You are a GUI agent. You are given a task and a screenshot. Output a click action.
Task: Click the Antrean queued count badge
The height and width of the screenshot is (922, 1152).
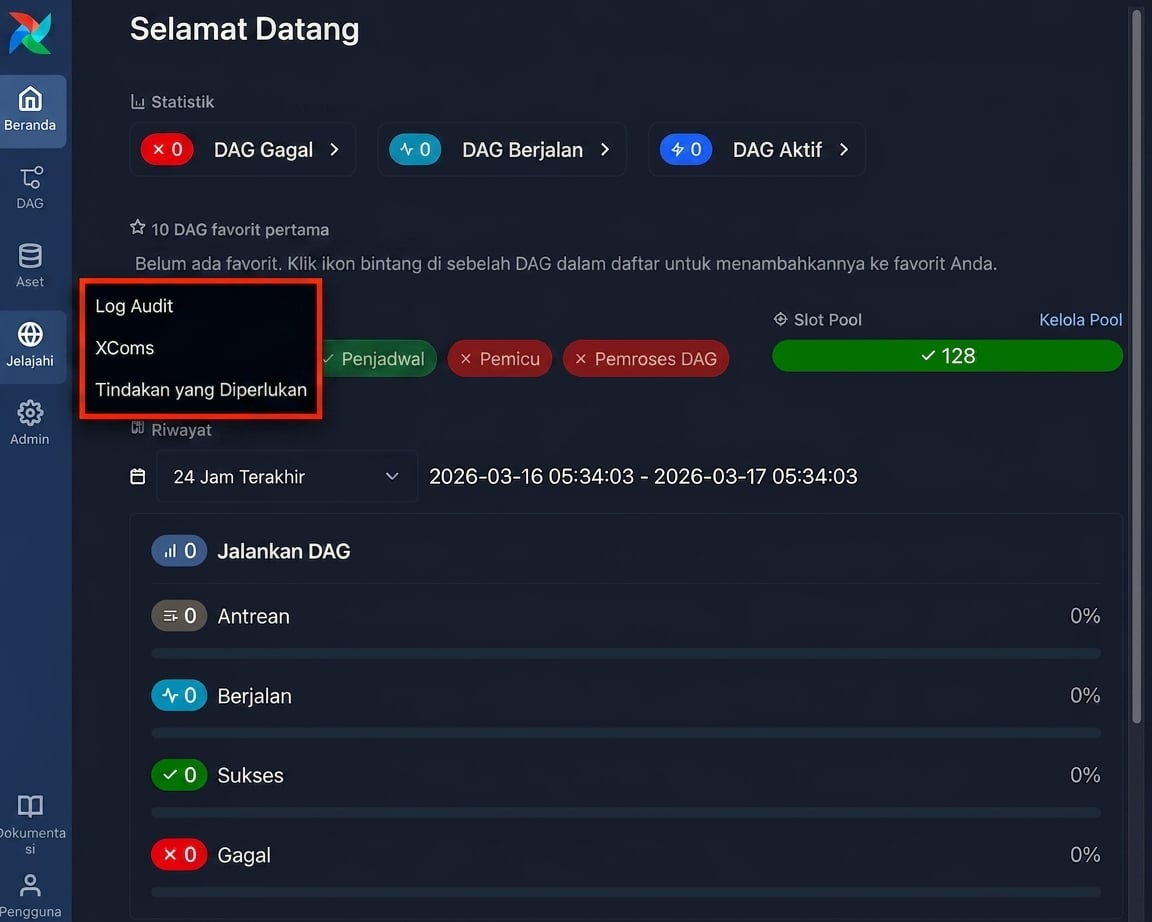179,616
